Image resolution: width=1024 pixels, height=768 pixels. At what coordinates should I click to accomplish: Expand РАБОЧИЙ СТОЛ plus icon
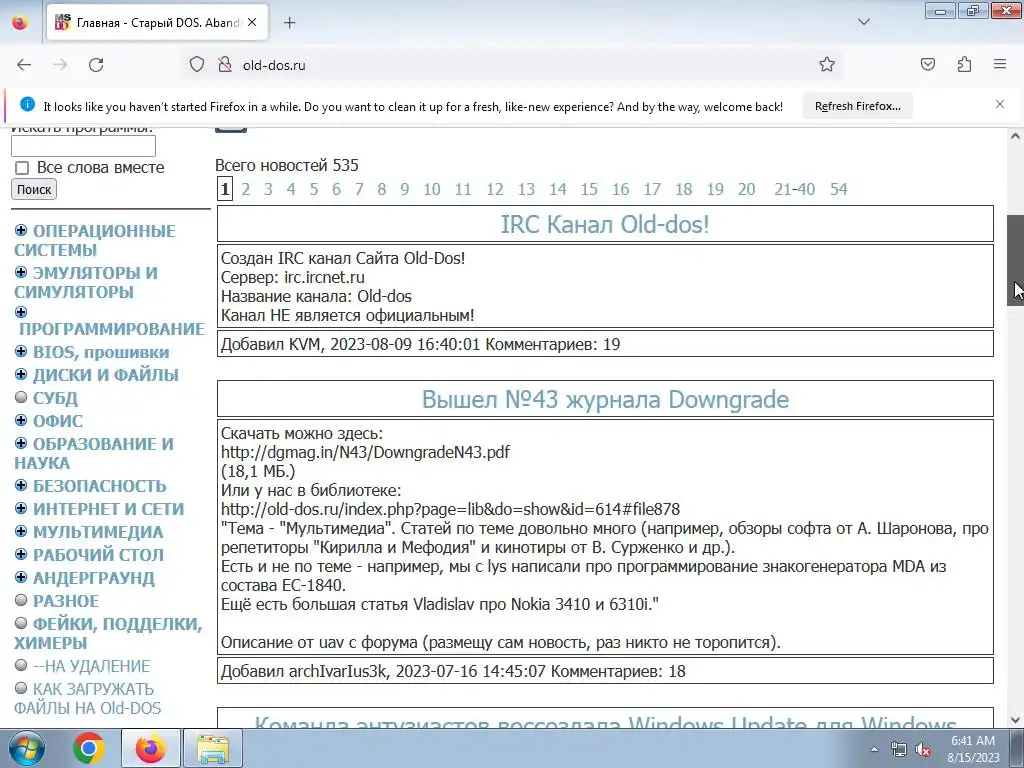[21, 554]
